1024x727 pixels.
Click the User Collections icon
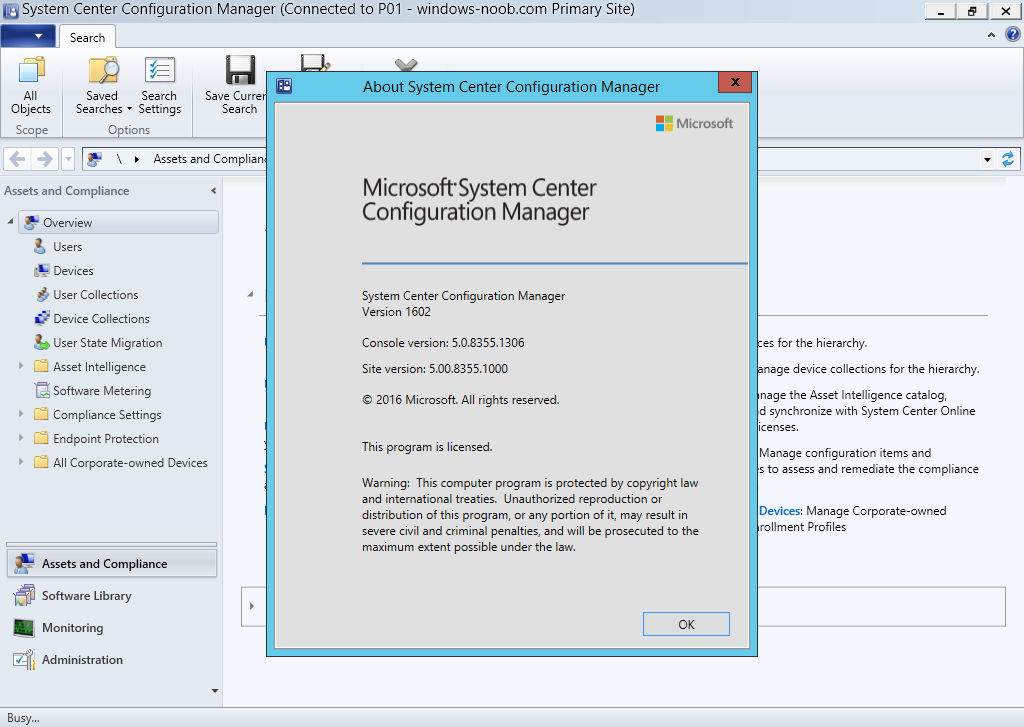[x=42, y=295]
